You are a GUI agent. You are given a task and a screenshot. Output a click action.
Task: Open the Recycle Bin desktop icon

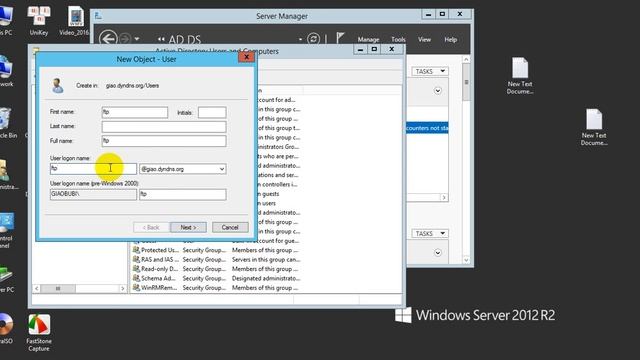click(7, 123)
